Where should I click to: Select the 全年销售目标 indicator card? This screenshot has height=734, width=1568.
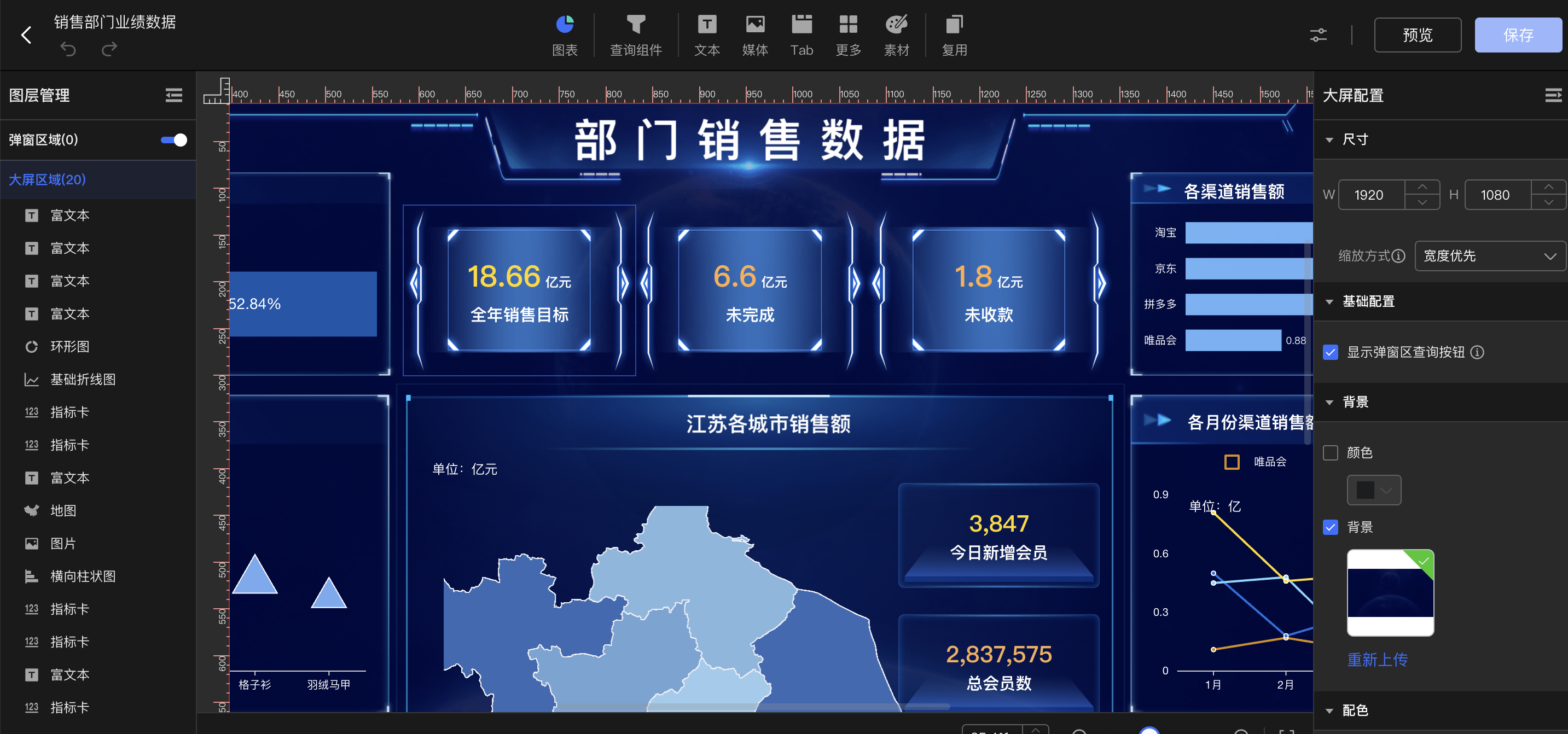[519, 290]
